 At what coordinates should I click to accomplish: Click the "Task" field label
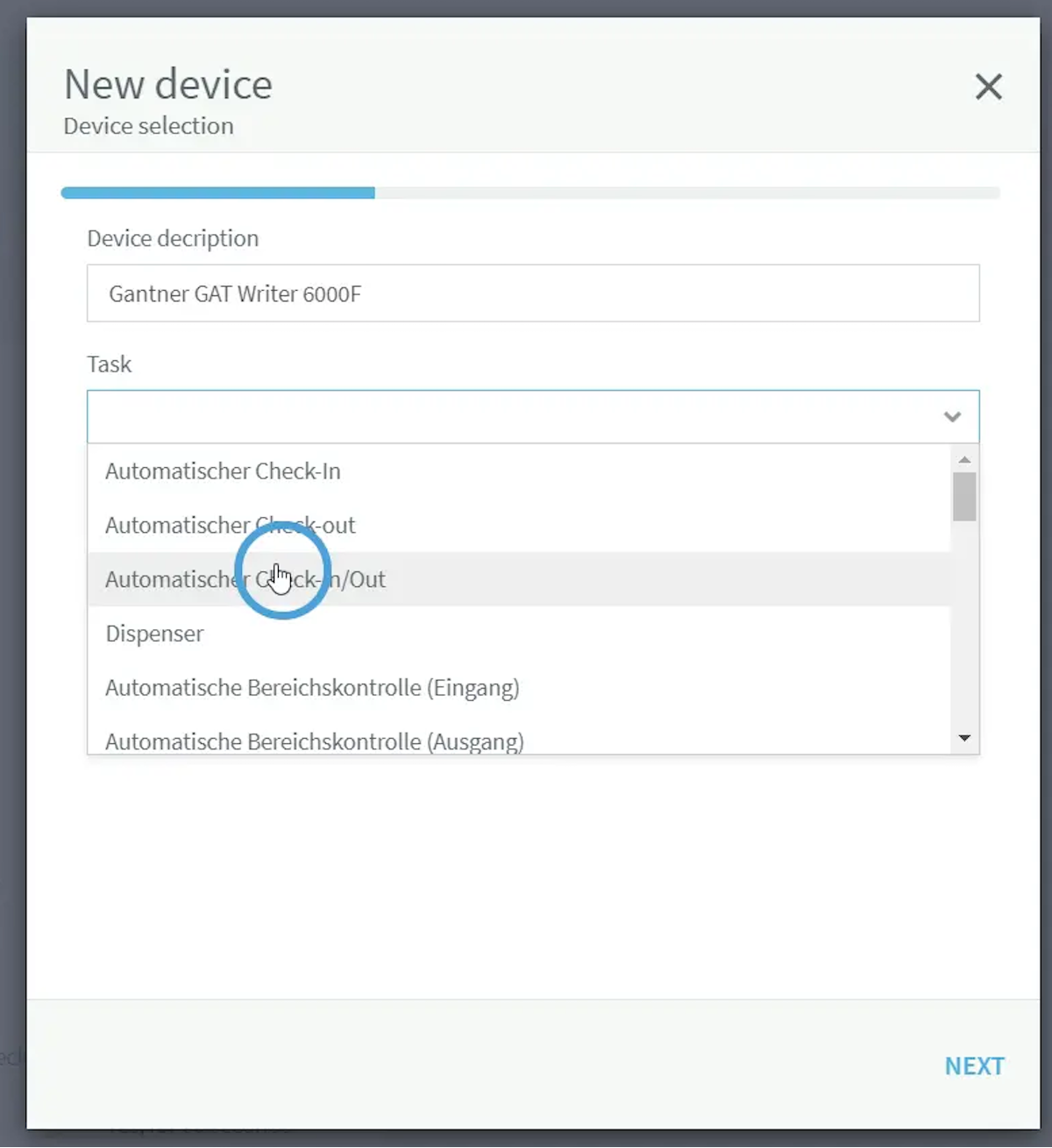pyautogui.click(x=109, y=364)
